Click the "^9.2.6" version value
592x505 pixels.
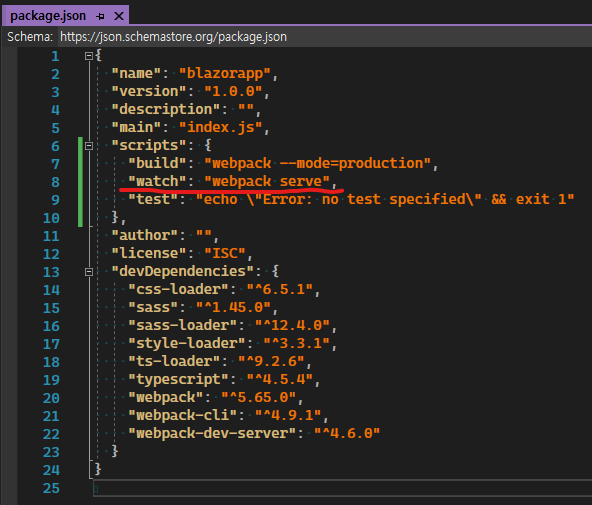coord(271,362)
